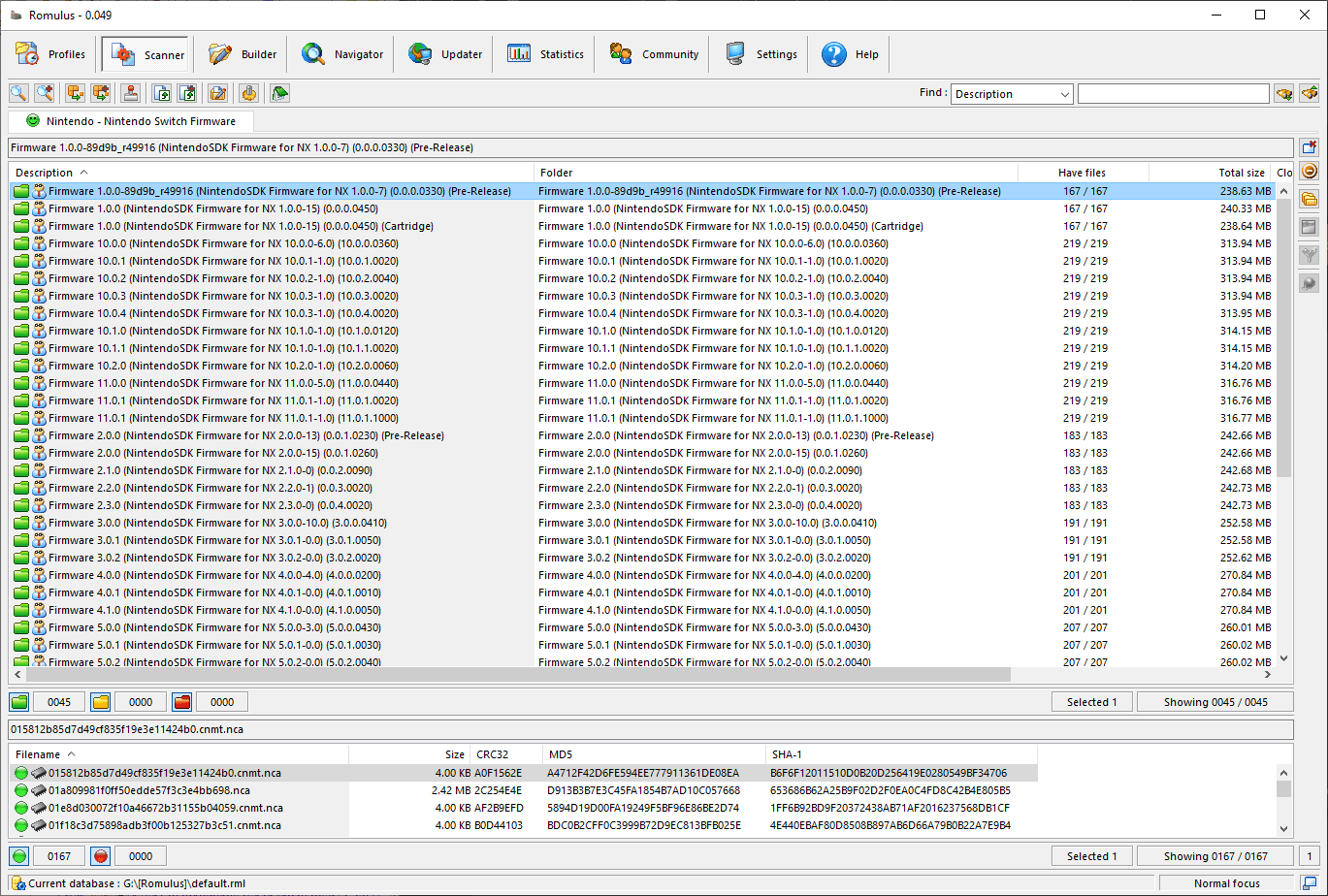The image size is (1328, 896).
Task: Click the magnifier scan toolbar icon
Action: pos(18,93)
